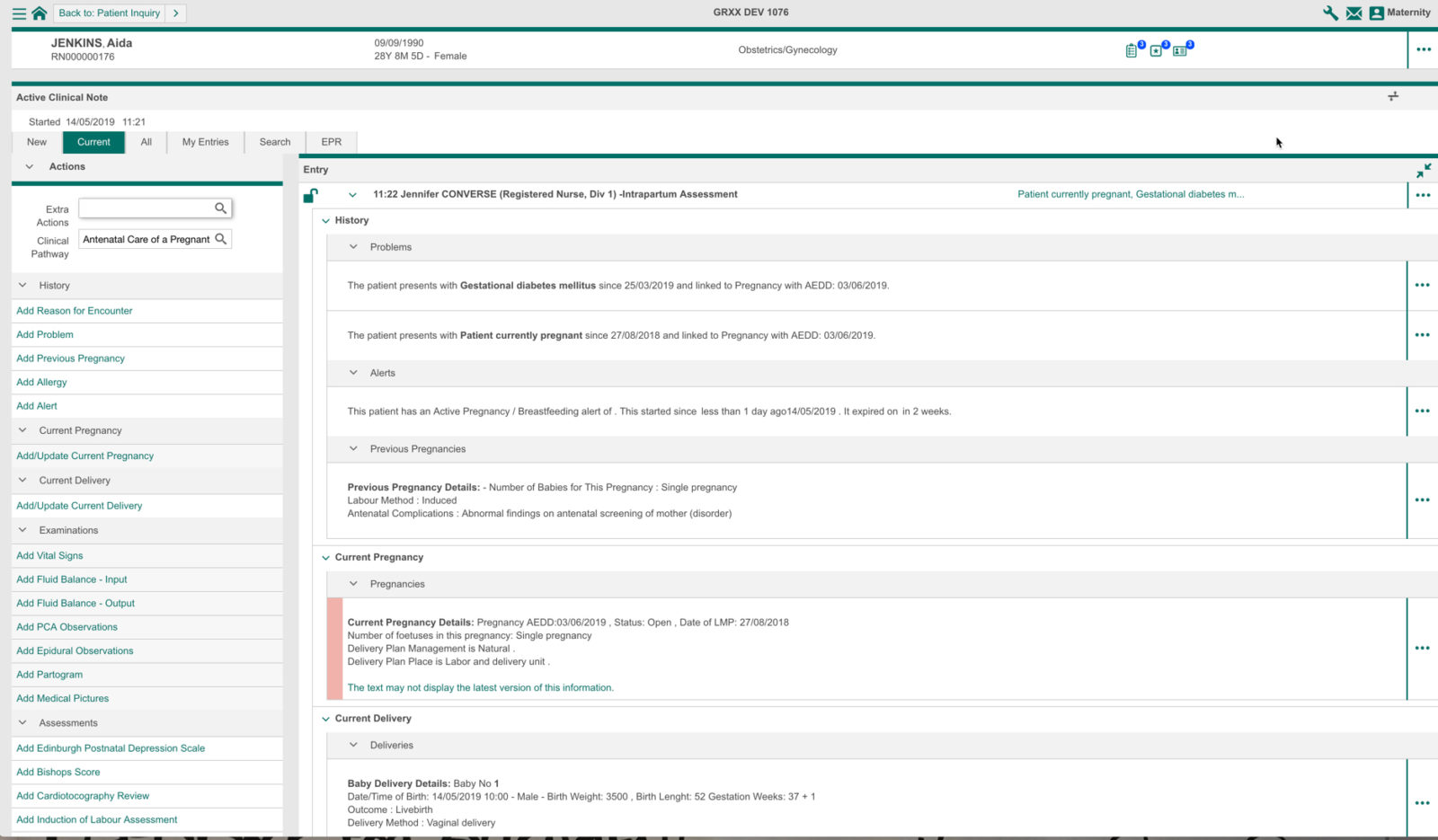Open the patient ID card icon with badge
1438x840 pixels.
pyautogui.click(x=1180, y=50)
